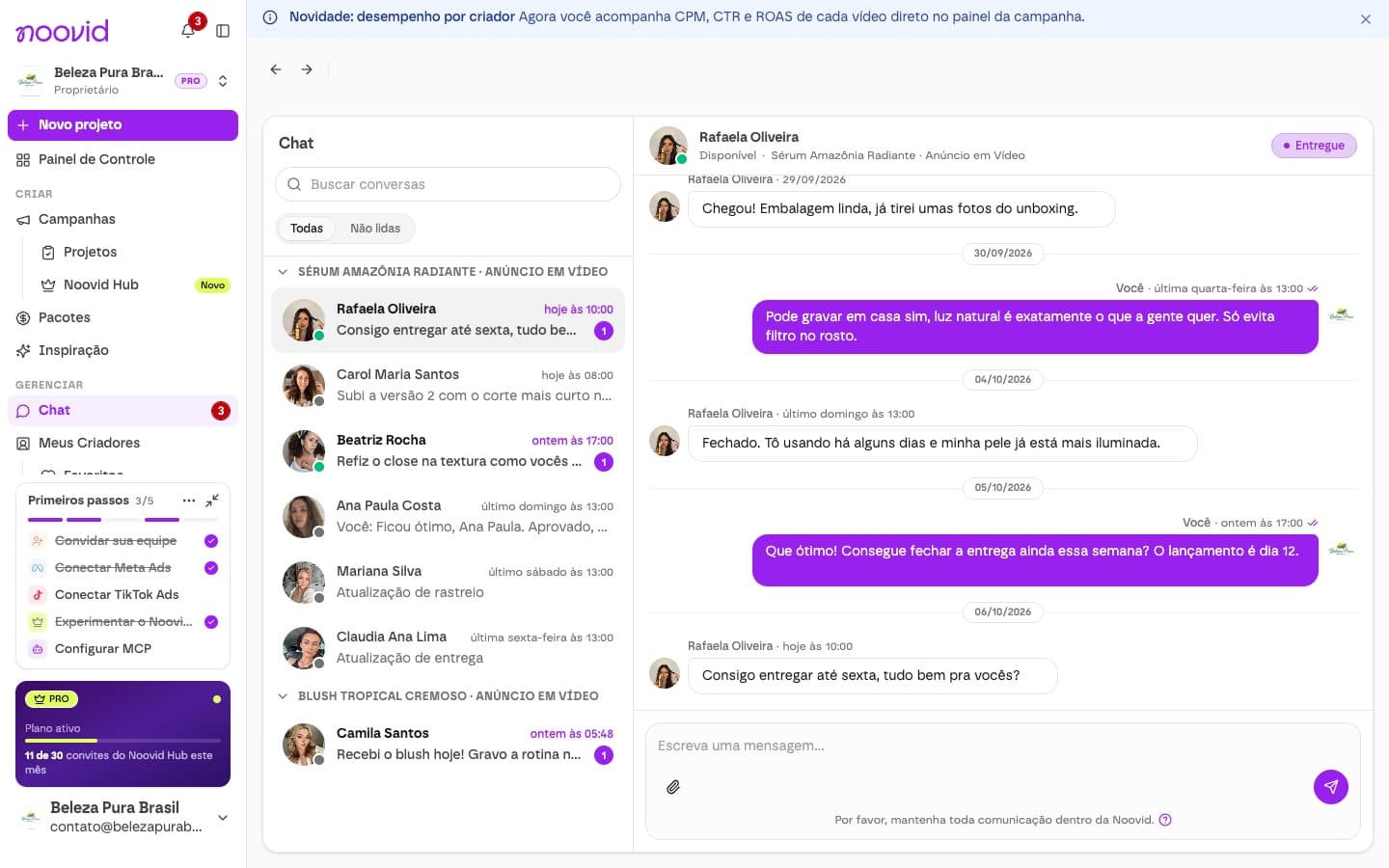Click the Noovid logo

tap(62, 31)
